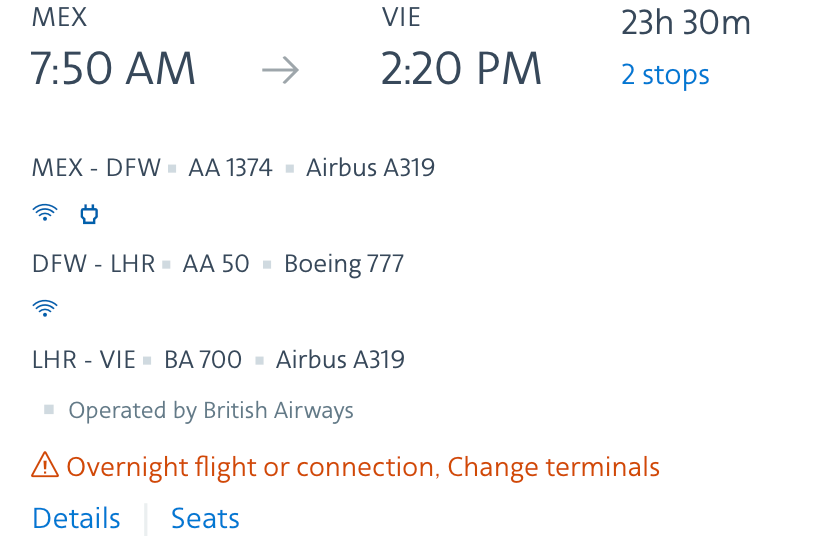Click flight number BA 700
822x542 pixels.
203,360
